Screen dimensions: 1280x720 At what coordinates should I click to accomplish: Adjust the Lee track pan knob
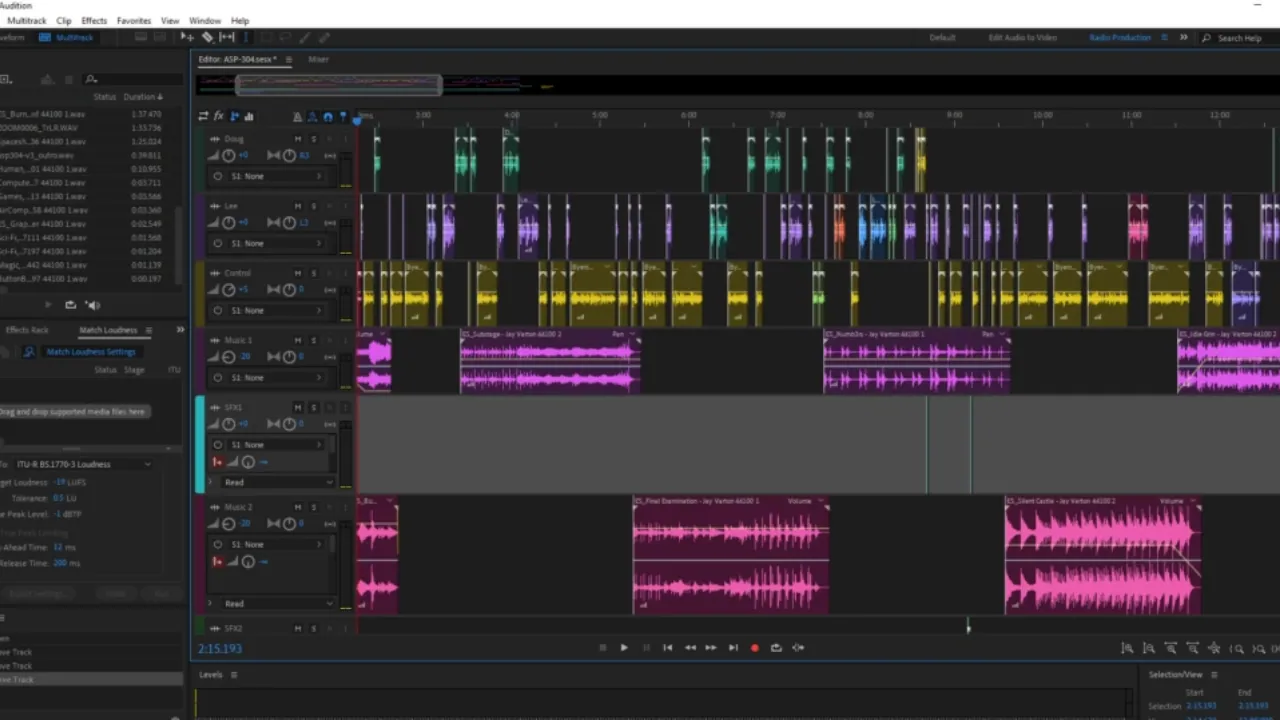pos(289,223)
